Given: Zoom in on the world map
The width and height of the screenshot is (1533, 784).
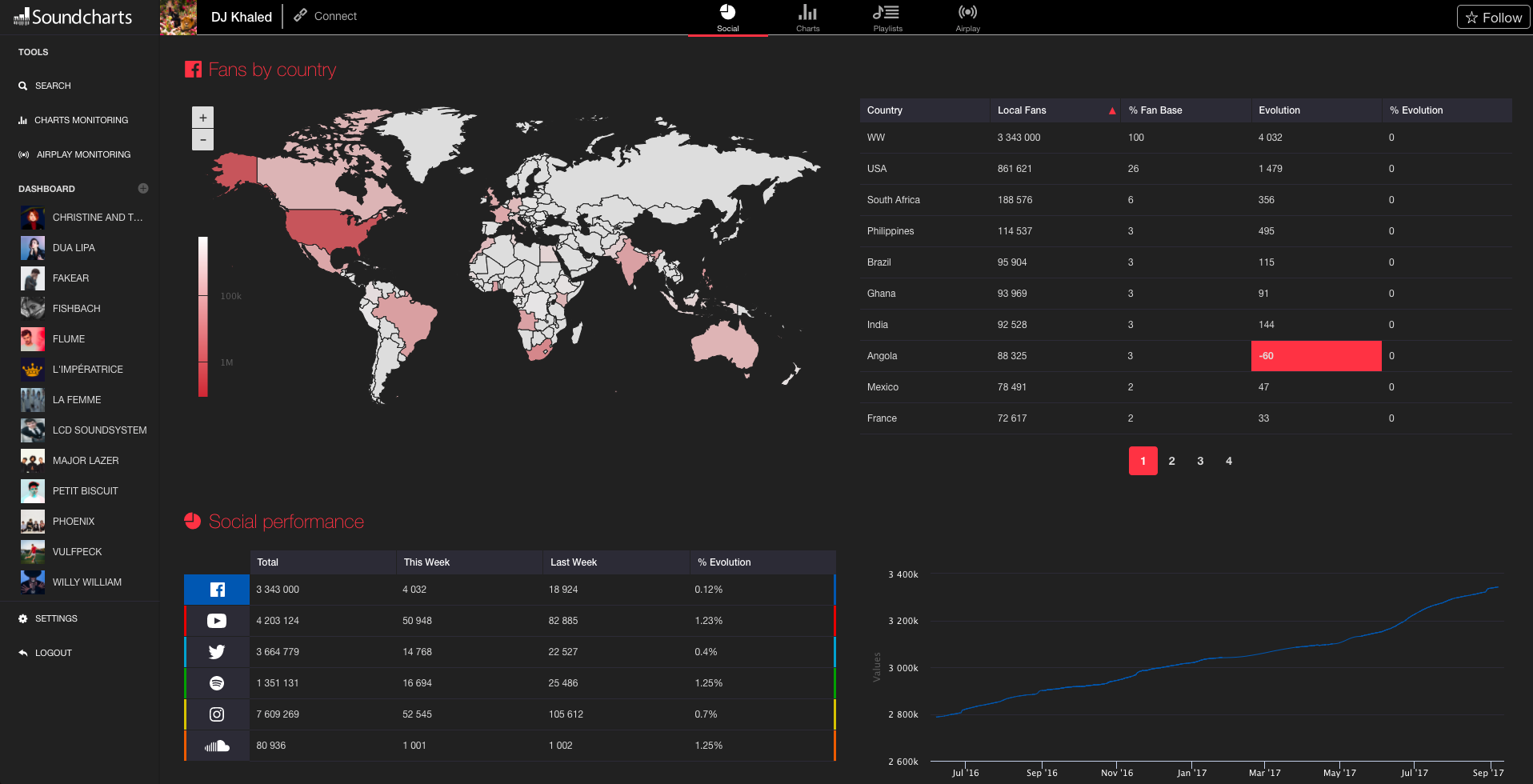Looking at the screenshot, I should [x=203, y=118].
